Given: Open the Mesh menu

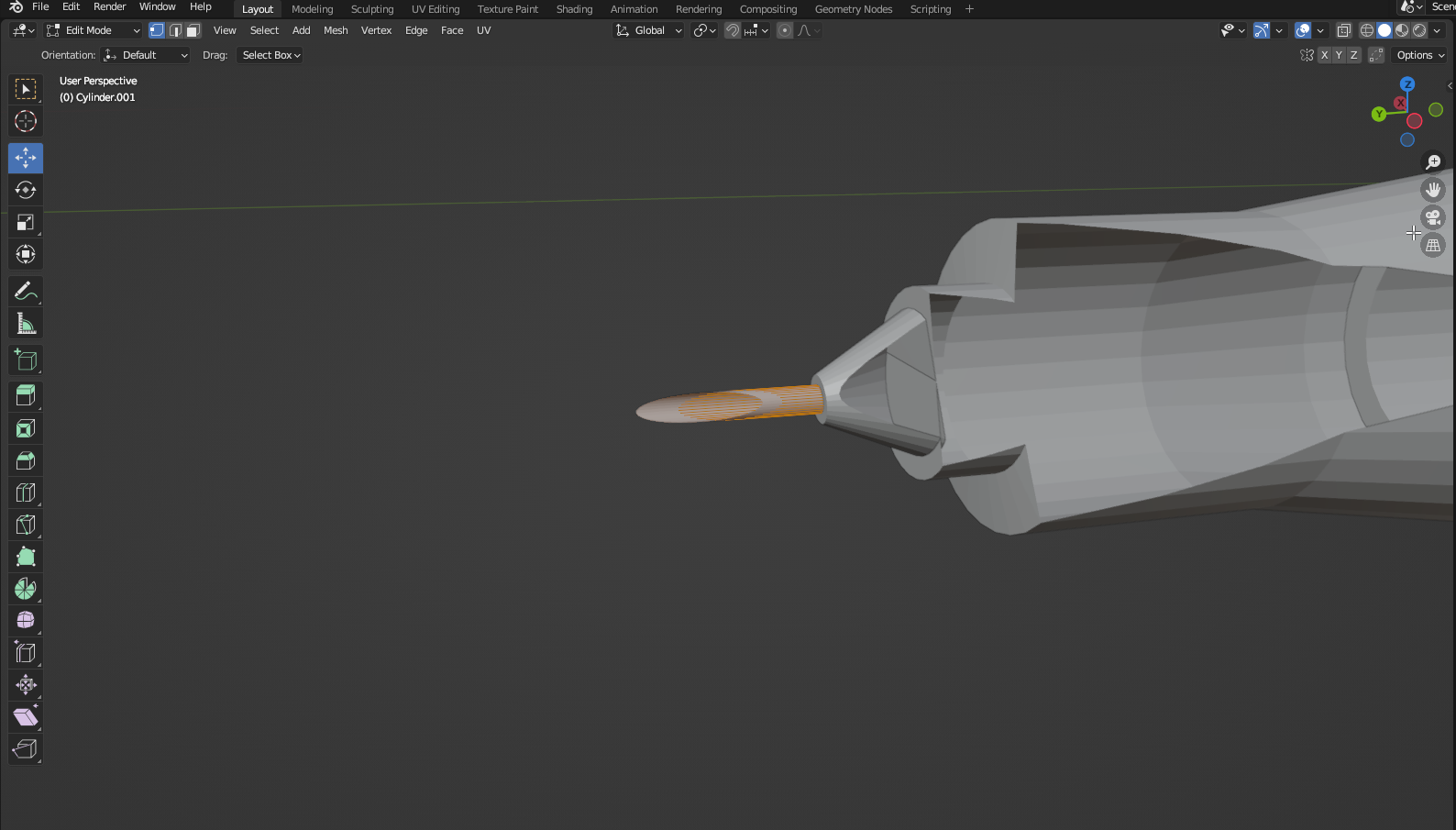Looking at the screenshot, I should pyautogui.click(x=336, y=30).
